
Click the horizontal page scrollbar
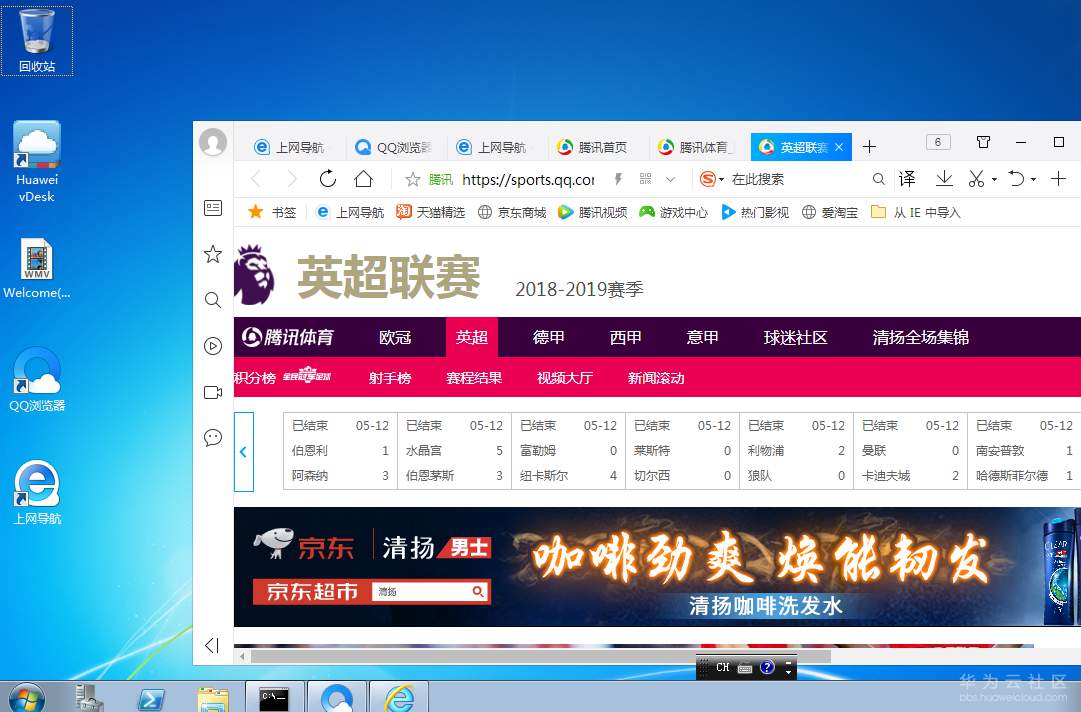point(540,656)
